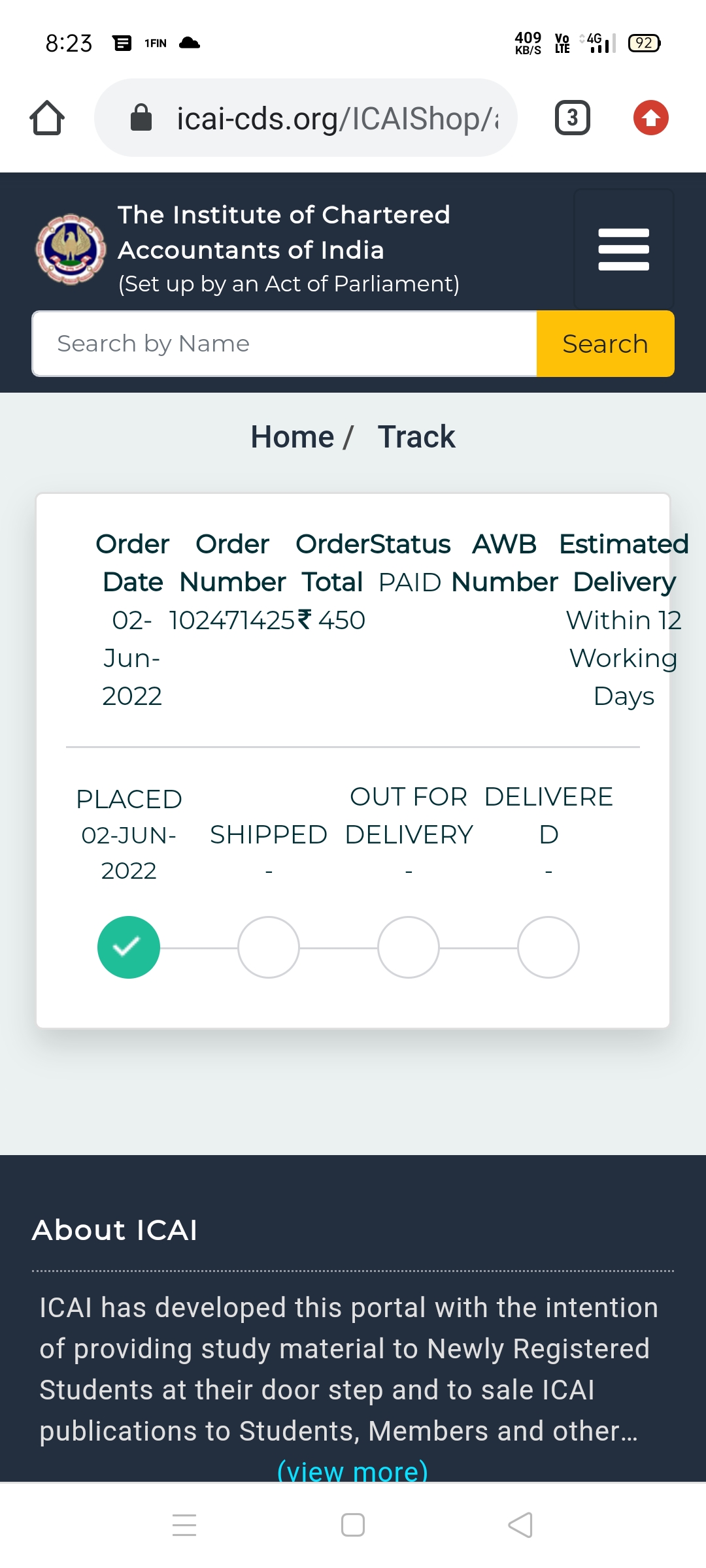Tap the browser home icon
Image resolution: width=706 pixels, height=1568 pixels.
[47, 118]
